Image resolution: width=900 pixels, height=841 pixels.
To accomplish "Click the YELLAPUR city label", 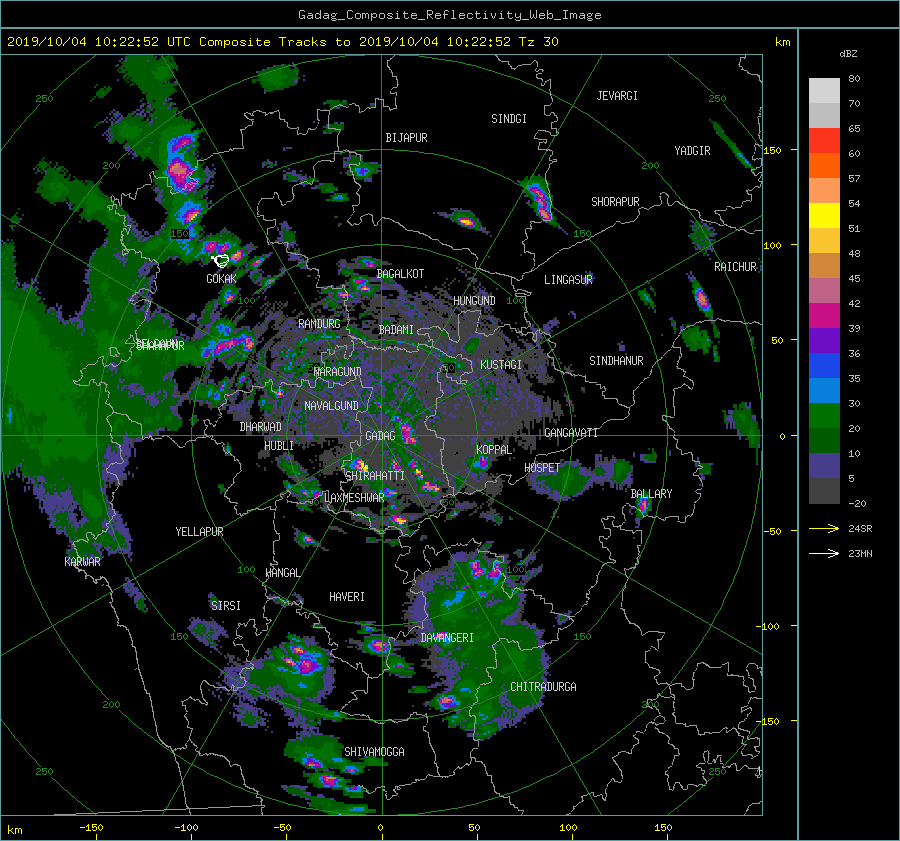I will (x=199, y=532).
